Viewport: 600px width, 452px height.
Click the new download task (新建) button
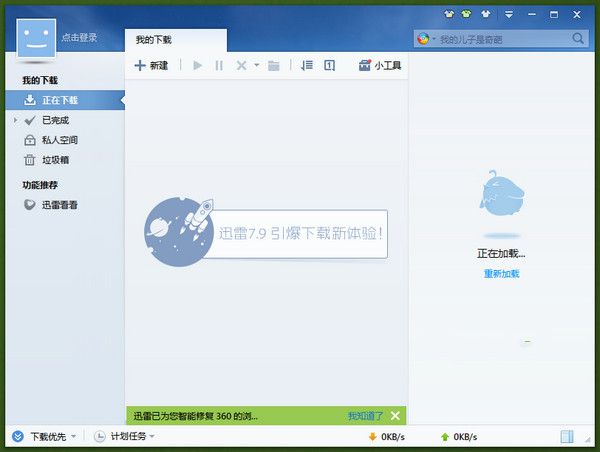(x=151, y=65)
